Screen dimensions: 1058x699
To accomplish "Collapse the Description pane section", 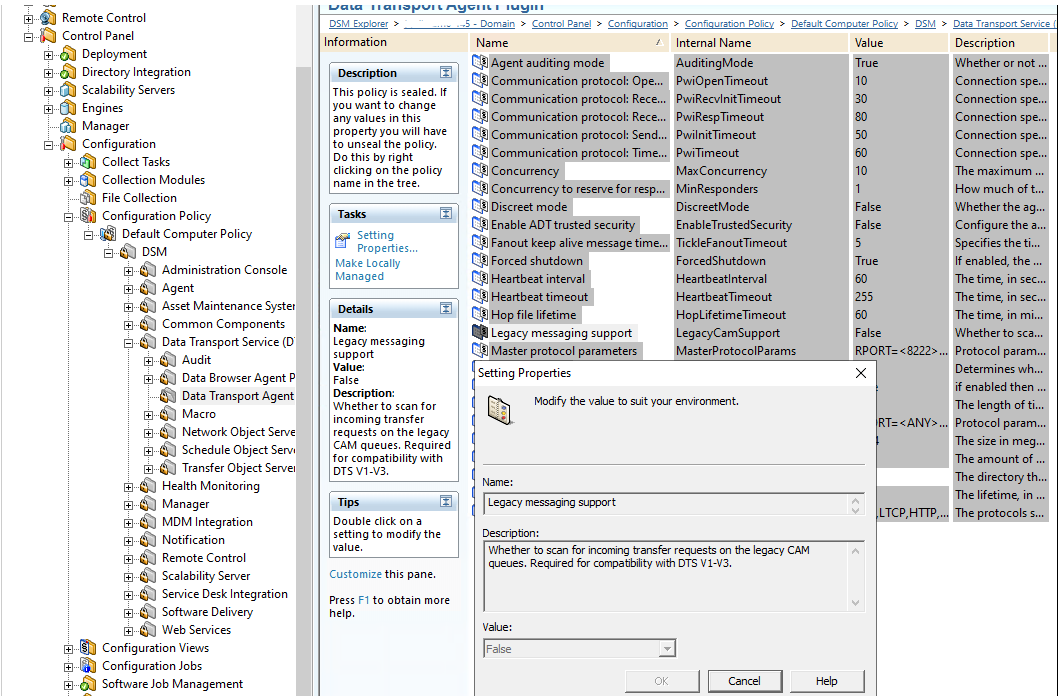I will pyautogui.click(x=446, y=73).
